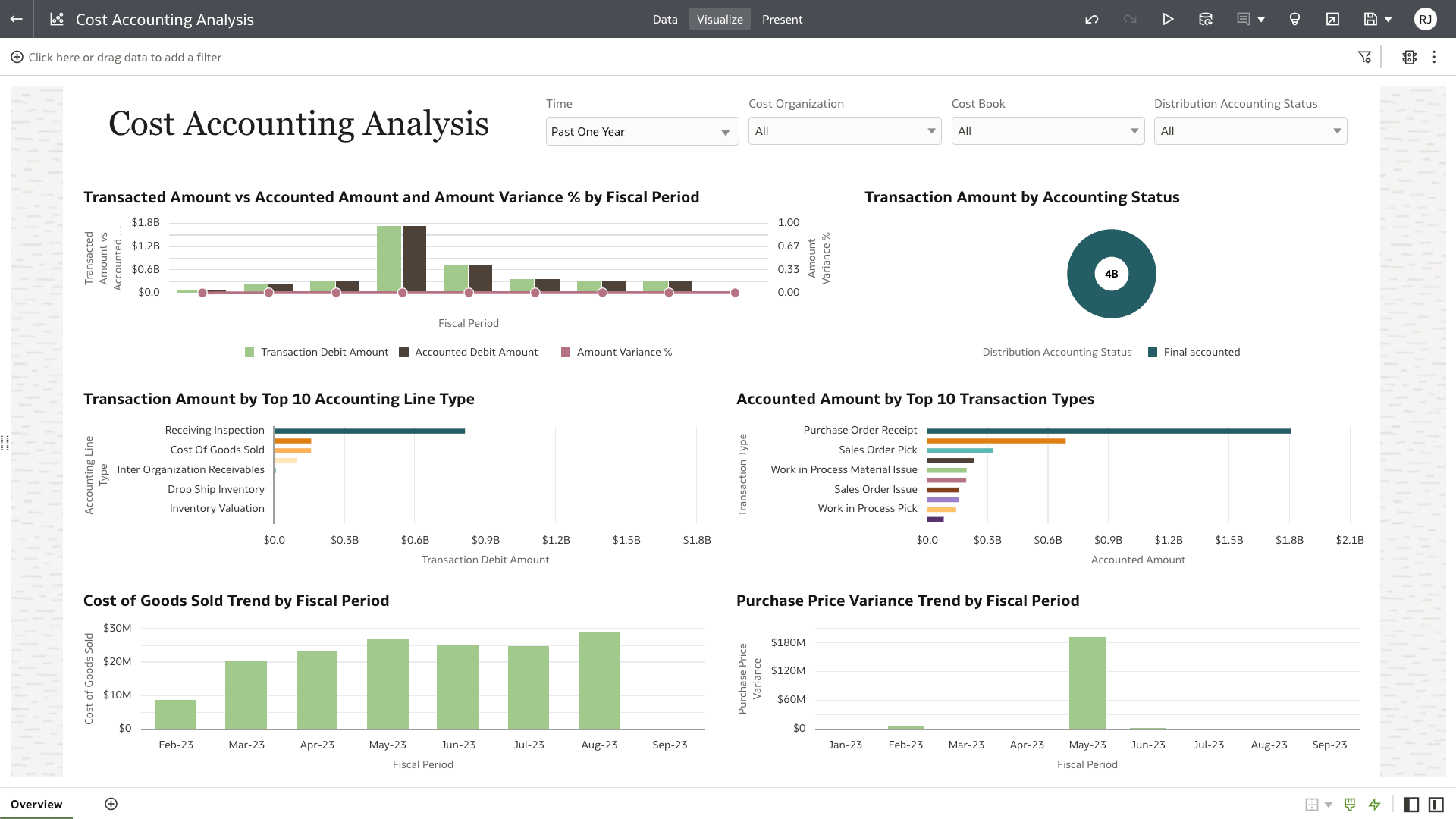Open the workbook settings gear icon
The width and height of the screenshot is (1456, 819).
1409,57
